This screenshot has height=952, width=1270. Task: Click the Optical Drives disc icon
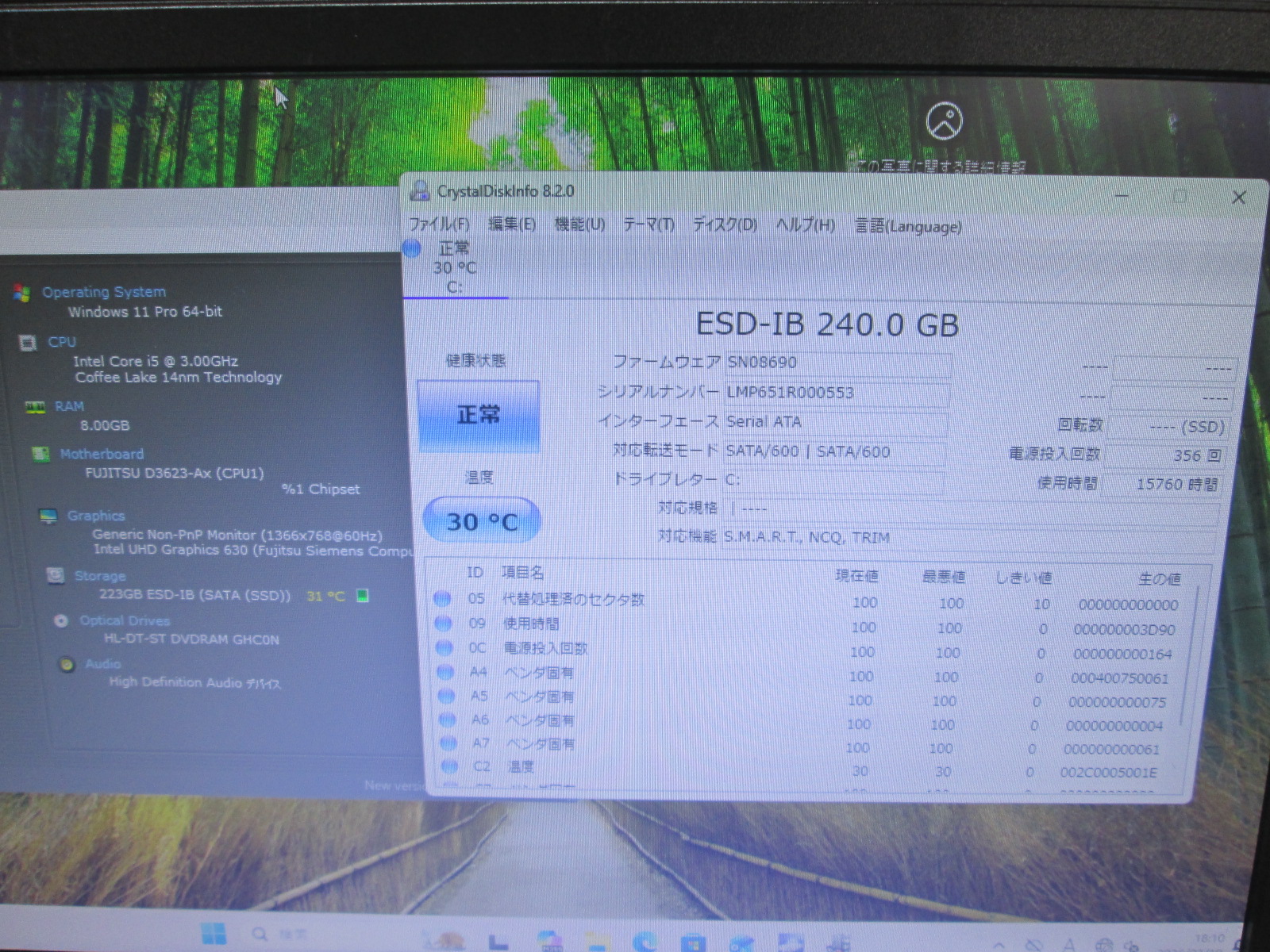tap(61, 620)
